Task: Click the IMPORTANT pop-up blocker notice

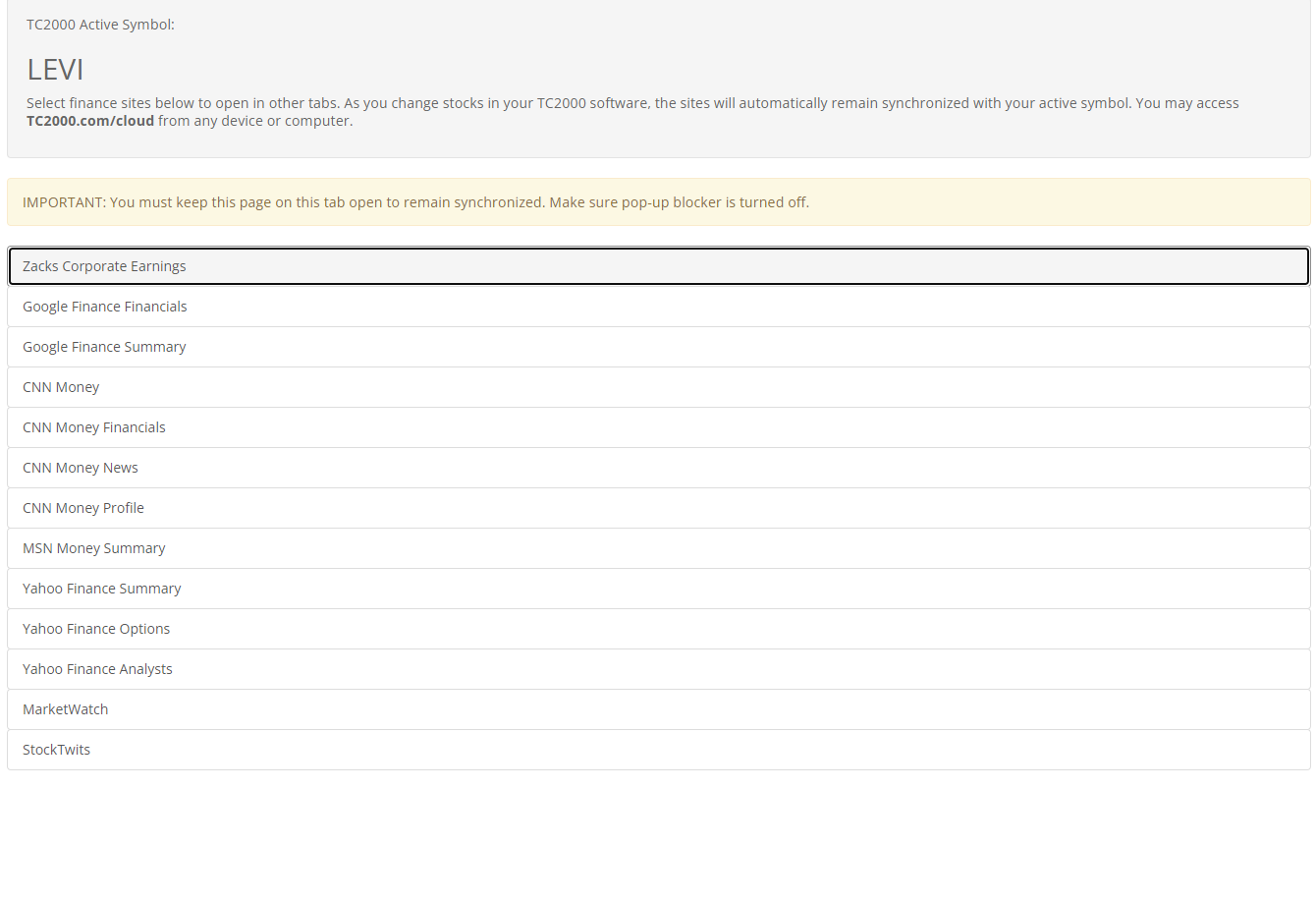Action: pyautogui.click(x=658, y=202)
